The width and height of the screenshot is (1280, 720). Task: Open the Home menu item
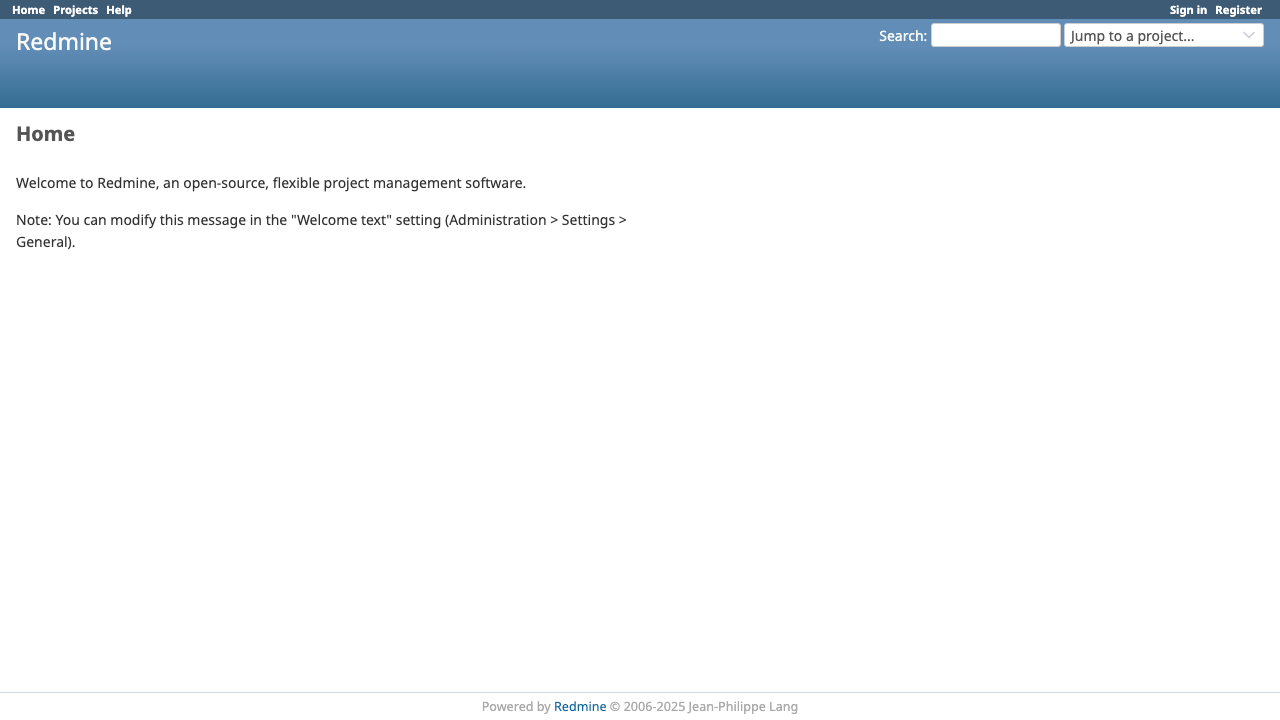coord(28,10)
